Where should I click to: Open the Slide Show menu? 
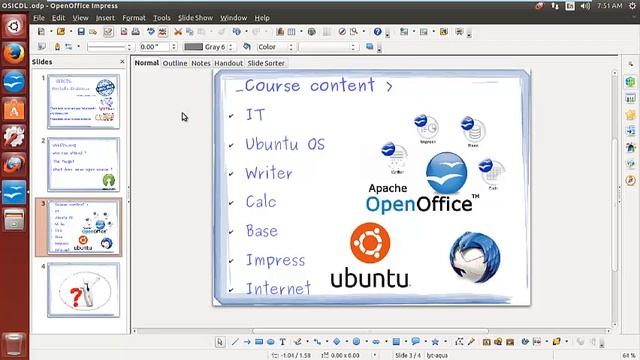coord(196,18)
